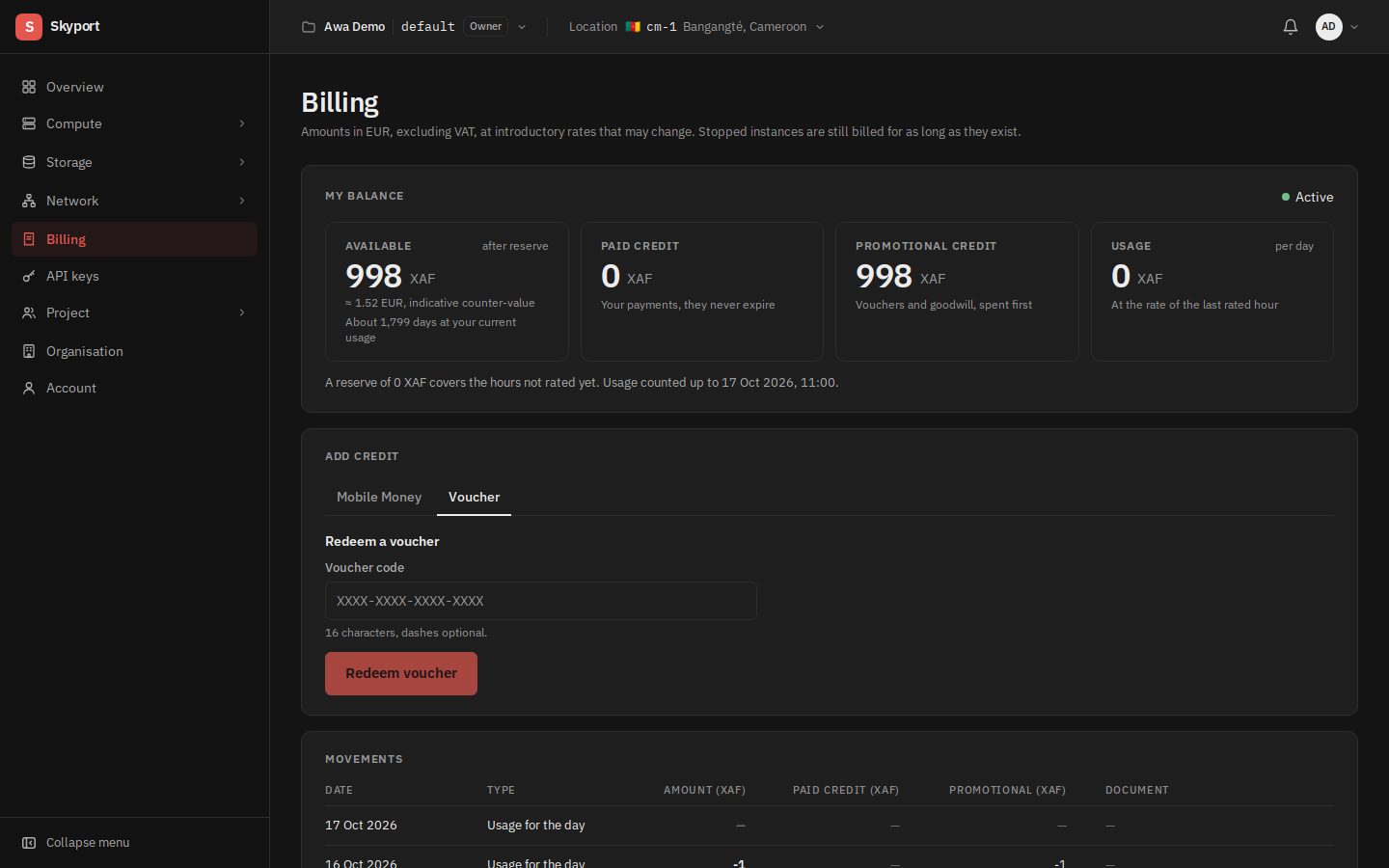Screen dimensions: 1389x868
Task: Switch to the Mobile Money tab
Action: tap(379, 497)
